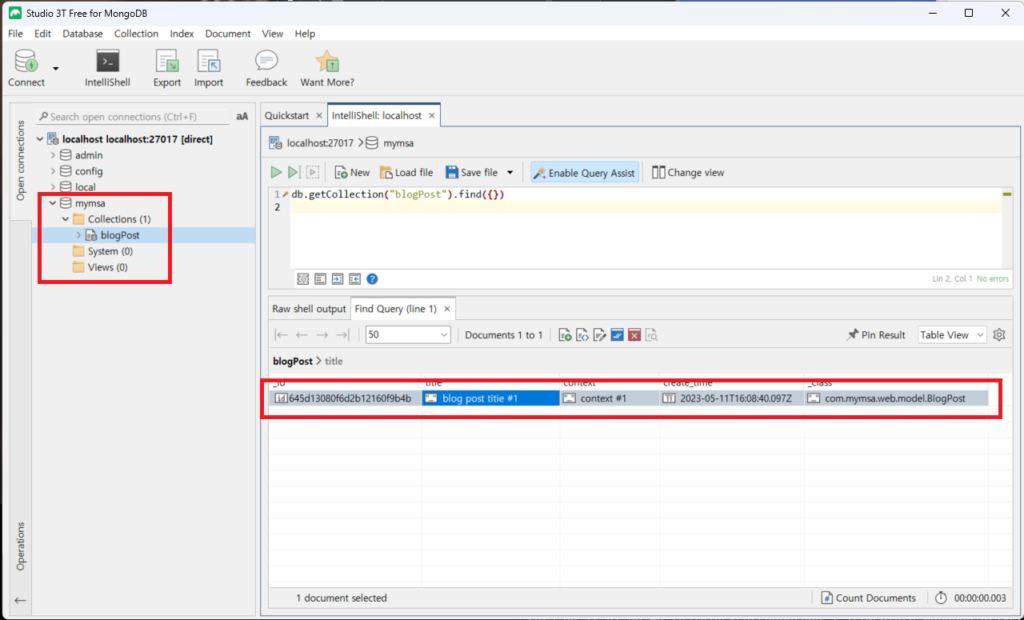
Task: Click the Load file button
Action: click(x=406, y=172)
